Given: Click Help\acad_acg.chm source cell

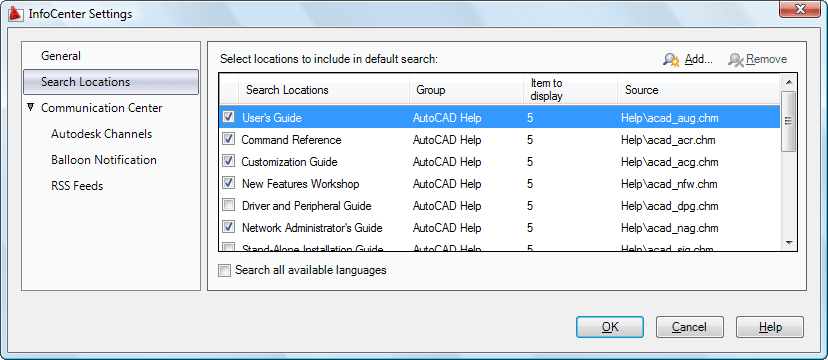Looking at the screenshot, I should 670,162.
